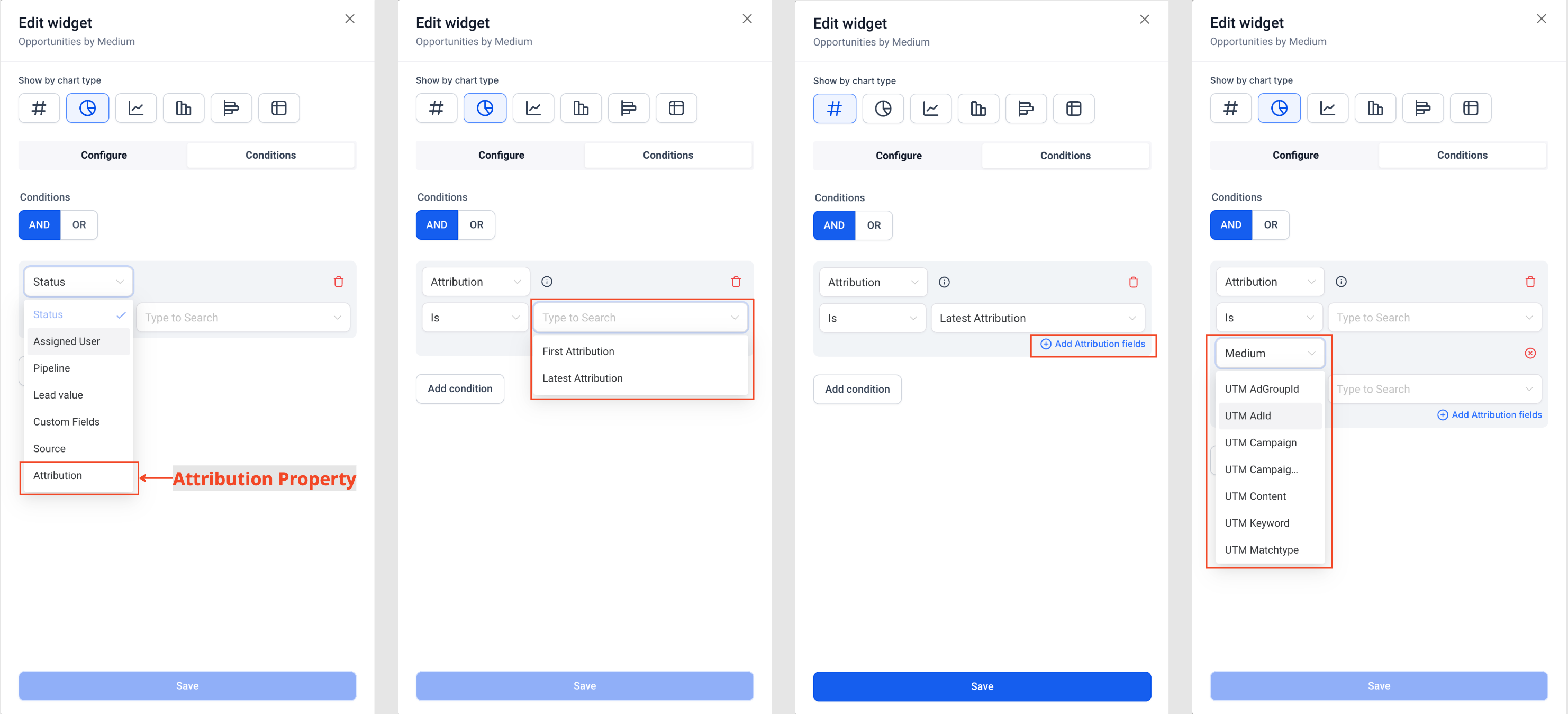The height and width of the screenshot is (714, 1568).
Task: Choose line chart icon in second panel
Action: [533, 109]
